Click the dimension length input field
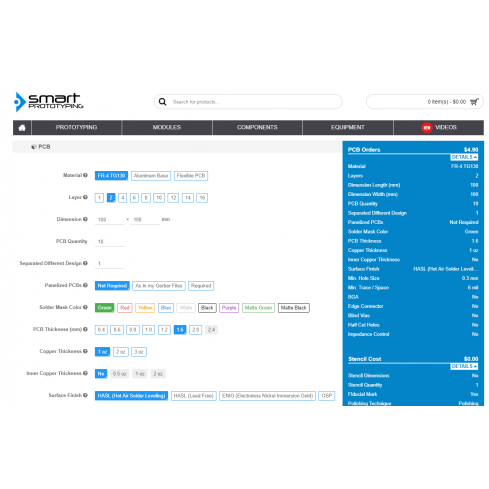Screen dimensions: 489x489 coord(110,220)
